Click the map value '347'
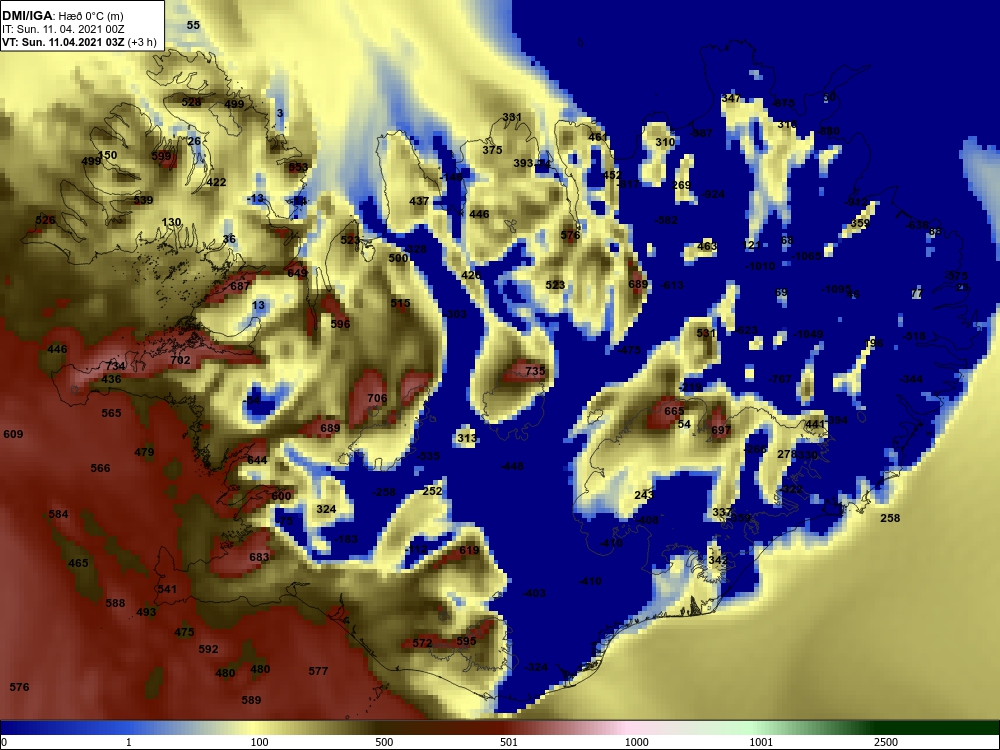Screen dimensions: 1000x750 731,98
